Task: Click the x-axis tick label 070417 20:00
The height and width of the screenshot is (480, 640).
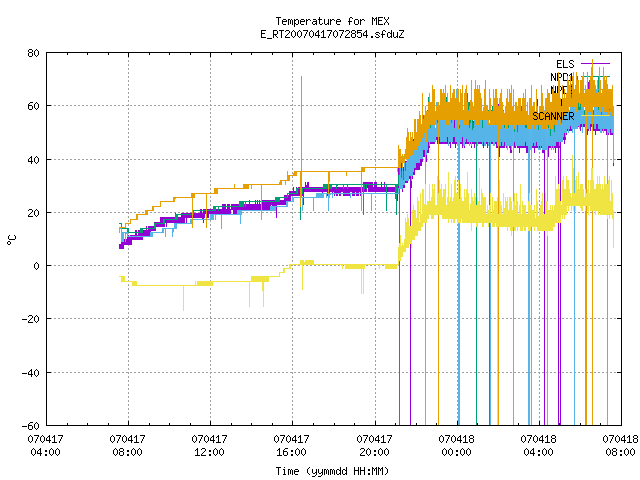Action: tap(374, 445)
